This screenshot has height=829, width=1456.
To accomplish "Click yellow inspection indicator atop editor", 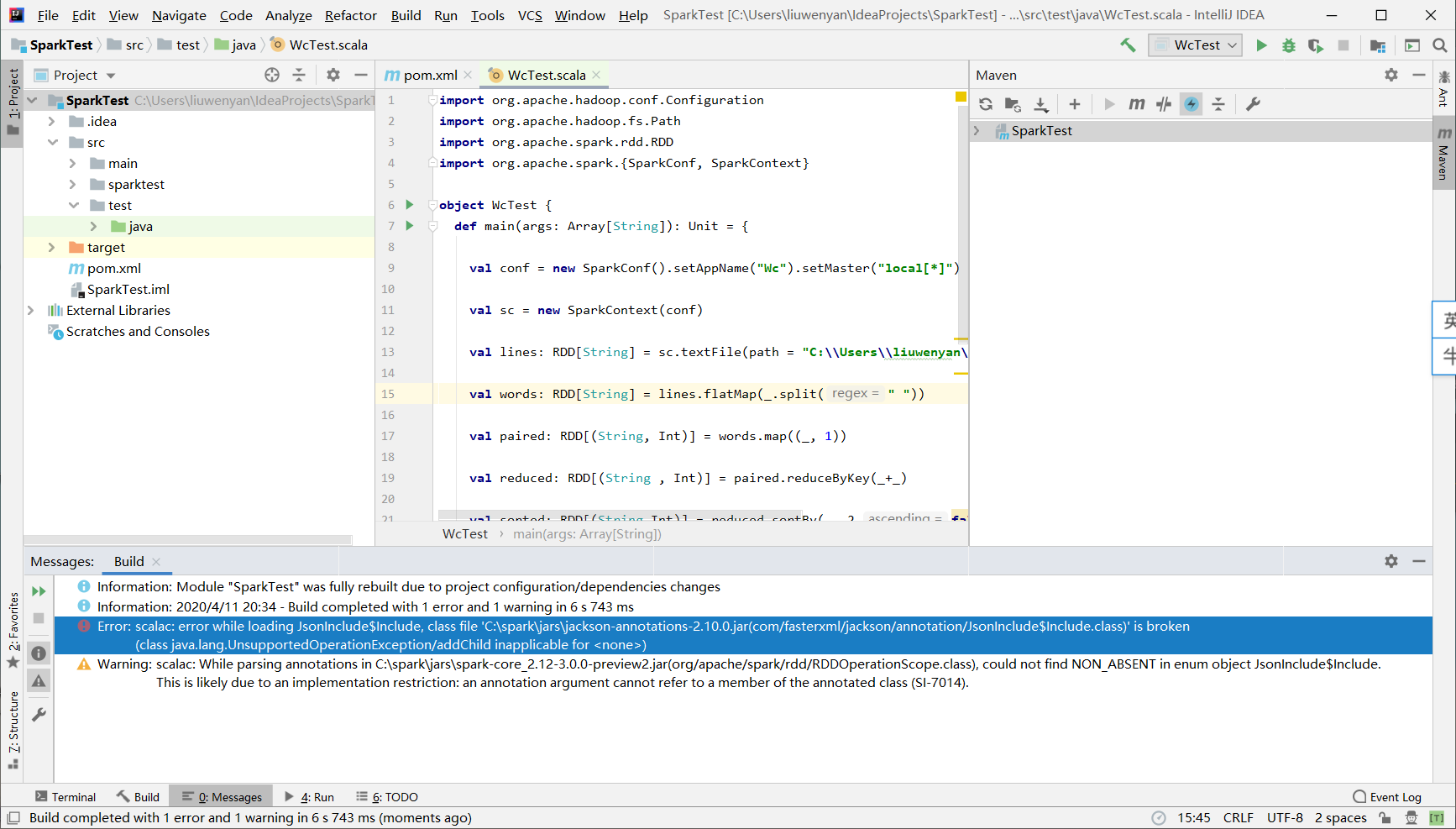I will (961, 97).
